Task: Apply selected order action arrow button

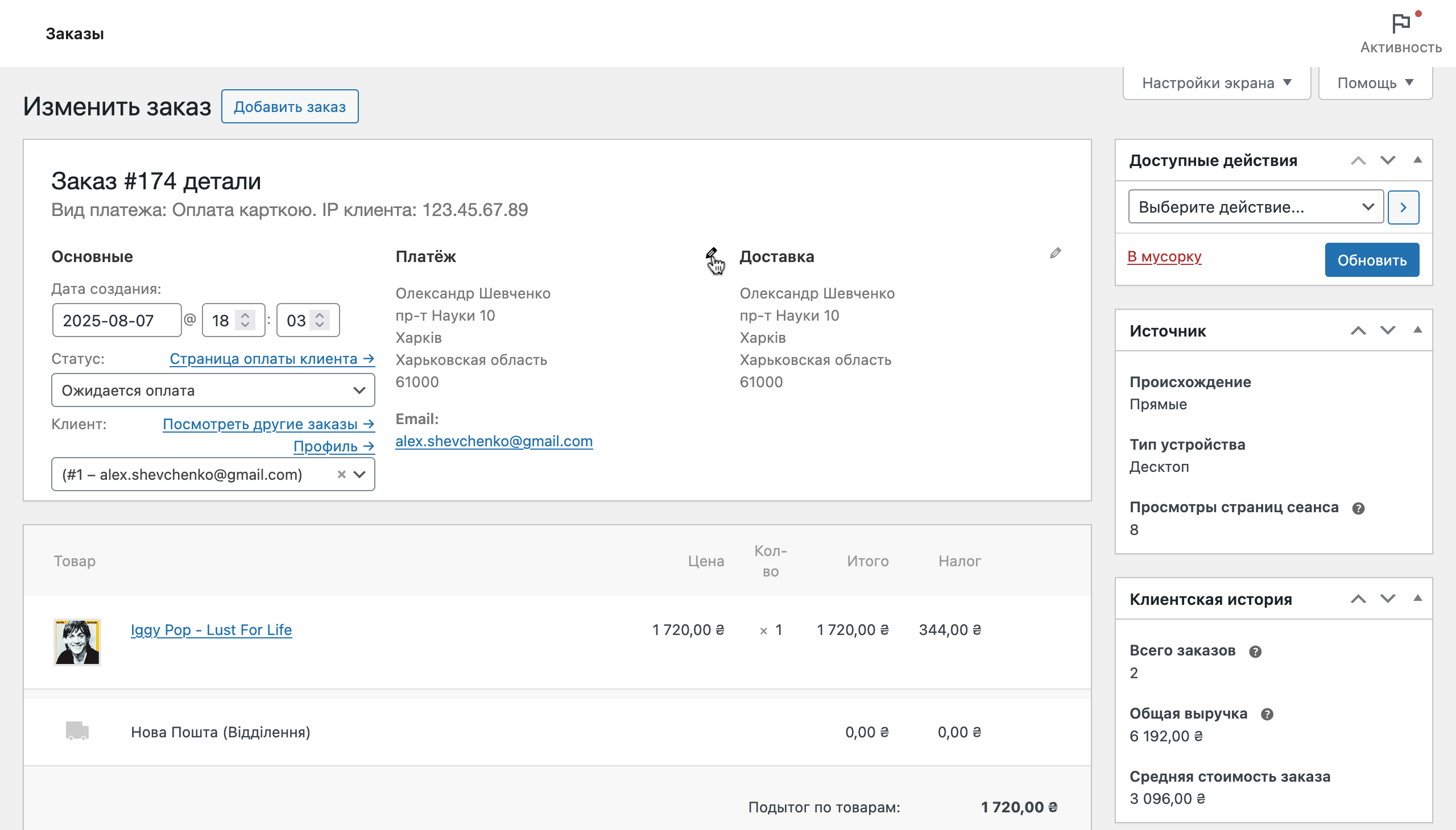Action: (1403, 207)
